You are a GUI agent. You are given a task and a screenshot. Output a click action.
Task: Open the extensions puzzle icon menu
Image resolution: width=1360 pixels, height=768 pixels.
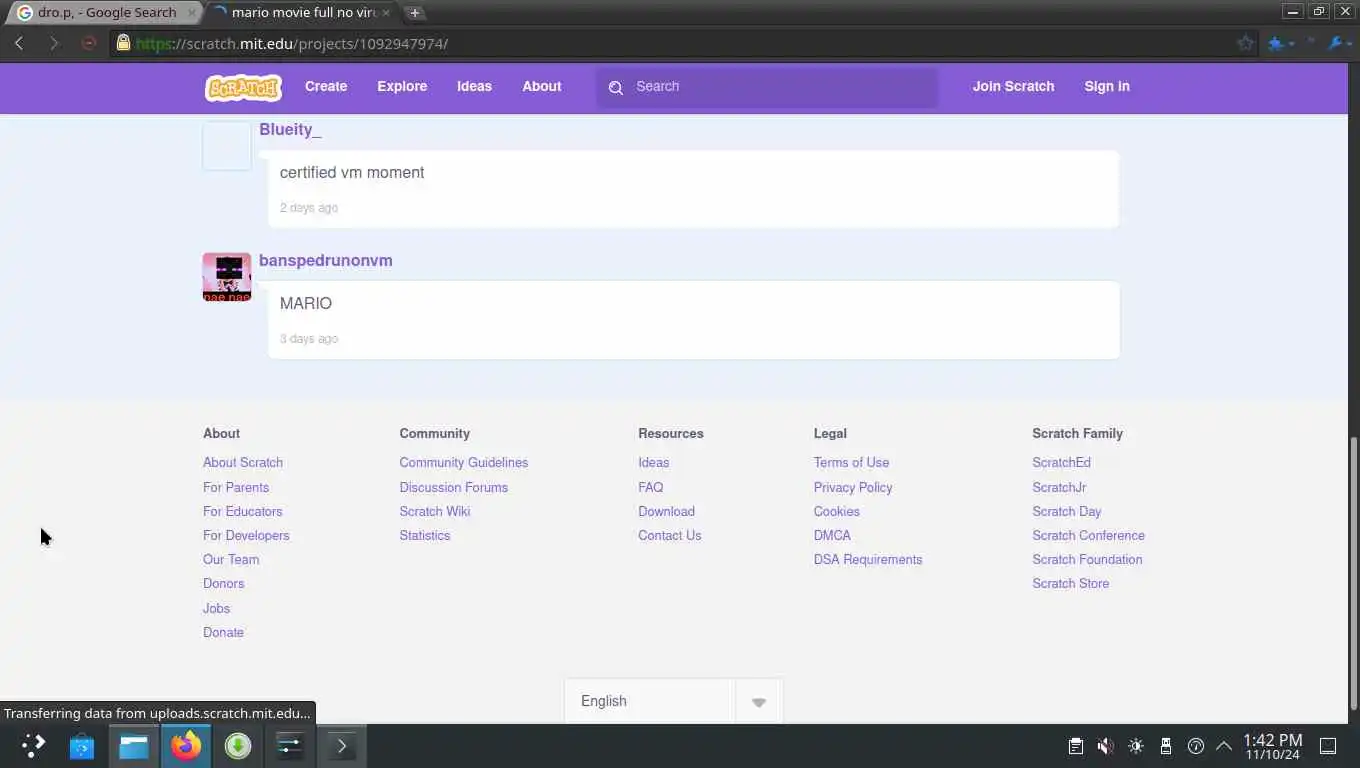pyautogui.click(x=1280, y=43)
